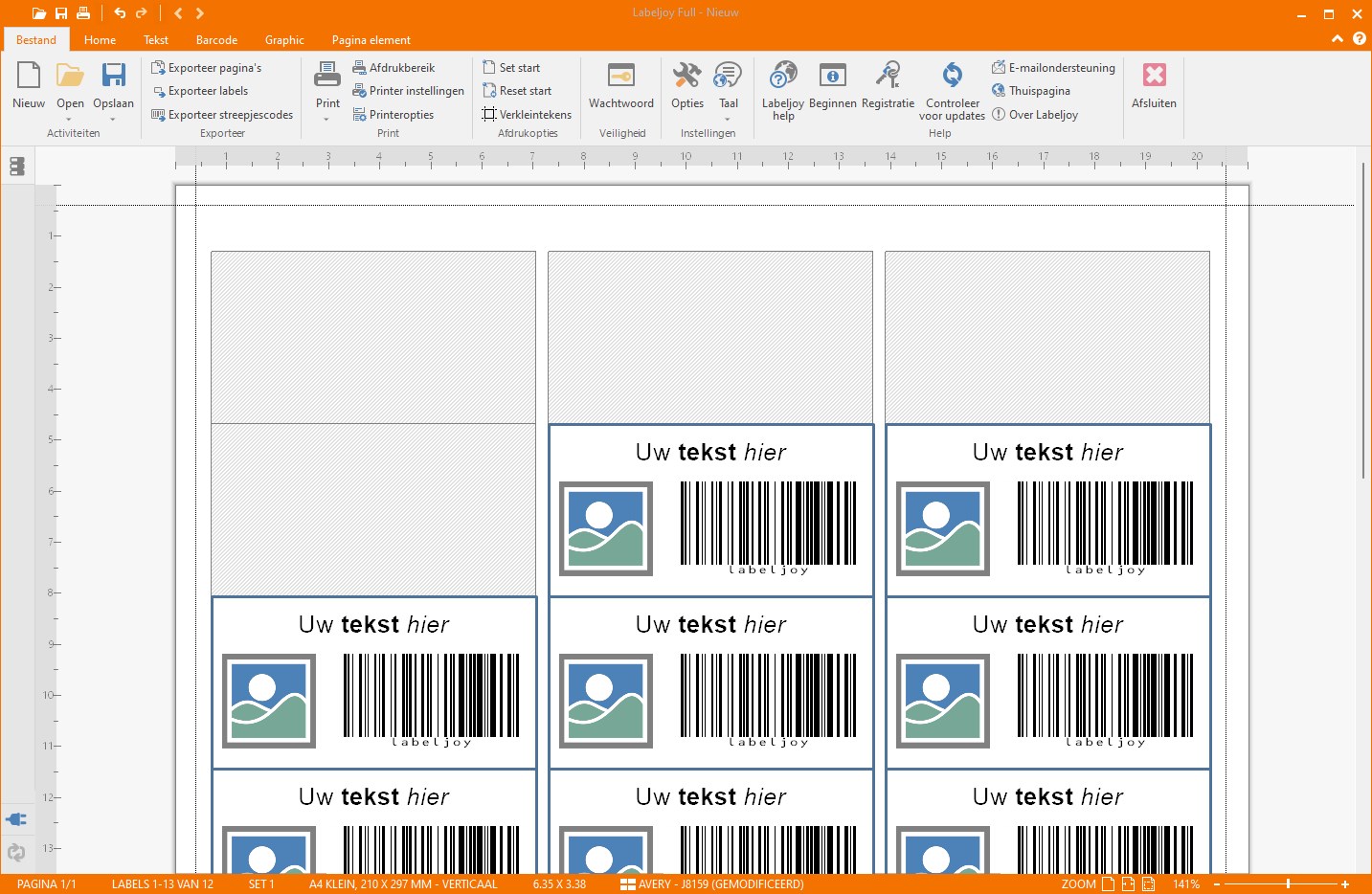The image size is (1372, 894).
Task: Click the refresh icon in left sidebar
Action: 16,851
